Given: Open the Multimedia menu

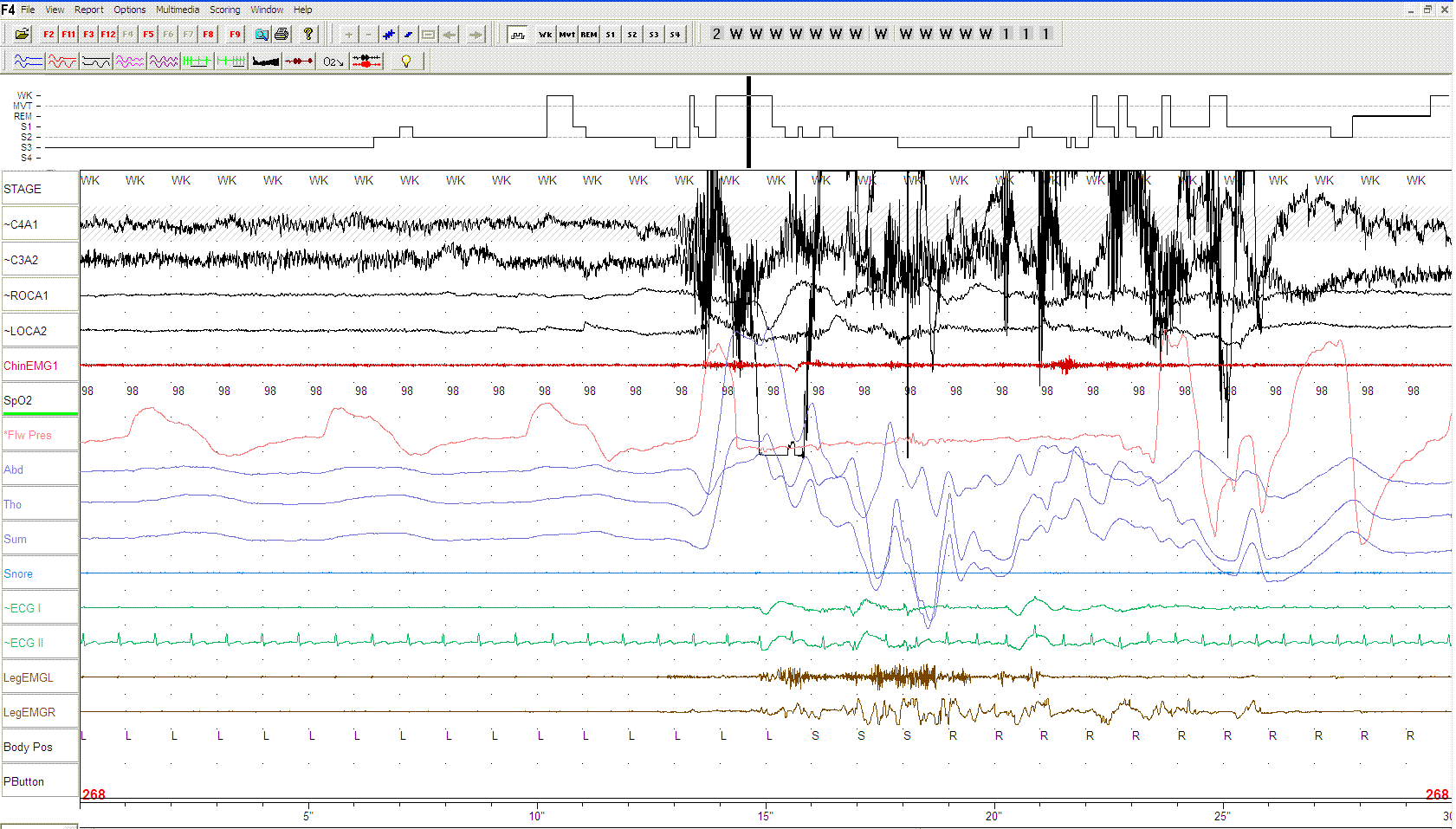Looking at the screenshot, I should click(178, 10).
